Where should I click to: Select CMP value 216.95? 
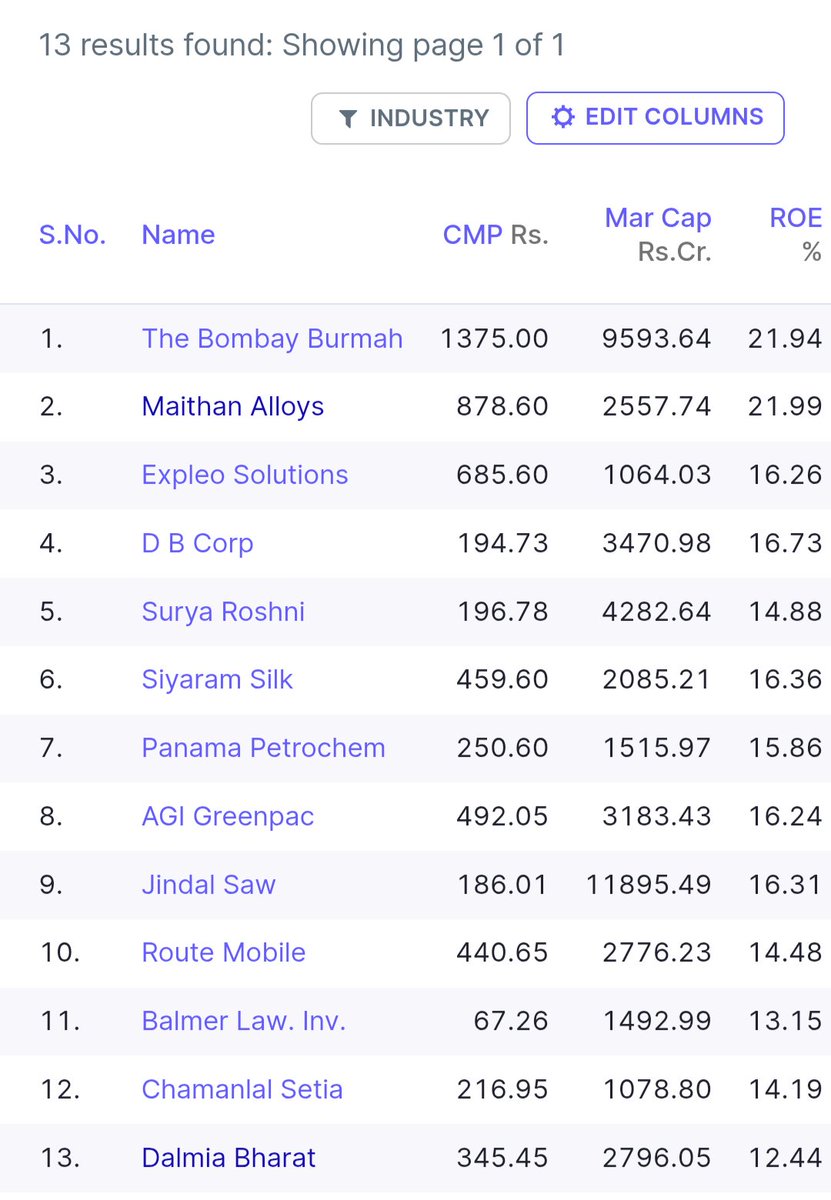pos(503,1089)
